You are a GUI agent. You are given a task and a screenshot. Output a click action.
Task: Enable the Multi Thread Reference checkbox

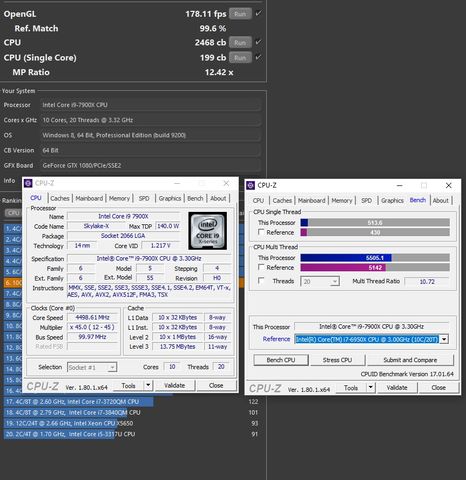pyautogui.click(x=261, y=267)
